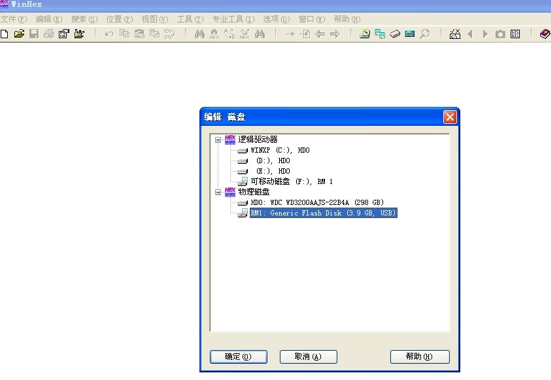551x380 pixels.
Task: Click the camera snapshot icon
Action: [x=500, y=34]
